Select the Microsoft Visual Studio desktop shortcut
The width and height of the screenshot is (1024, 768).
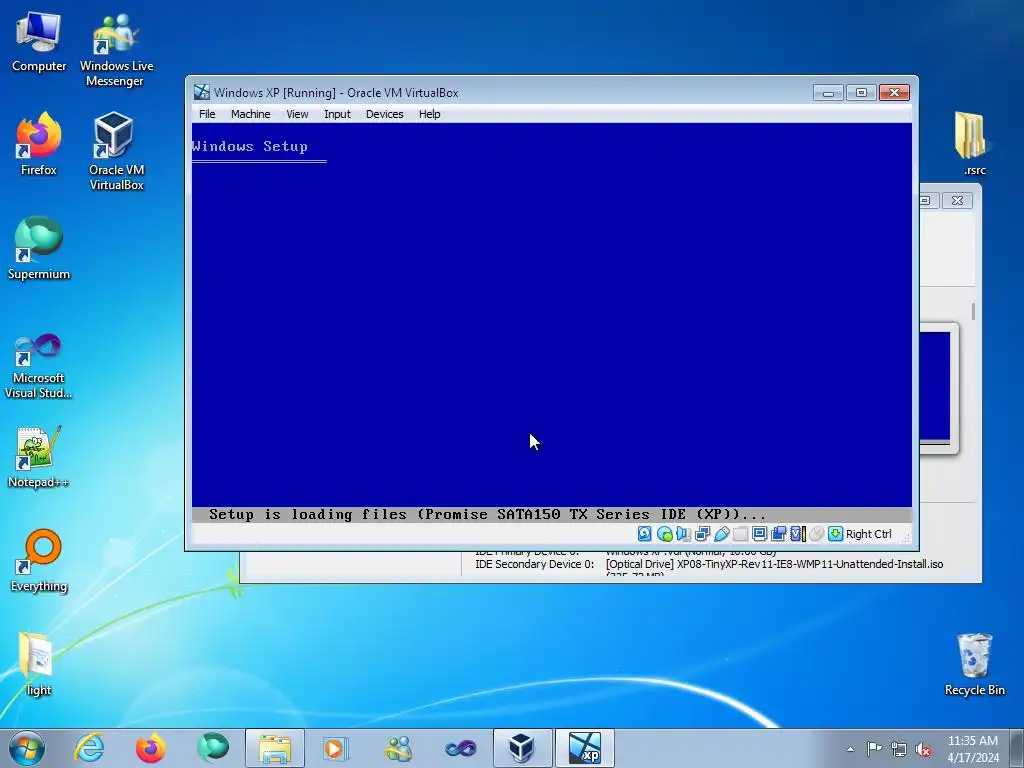click(39, 366)
